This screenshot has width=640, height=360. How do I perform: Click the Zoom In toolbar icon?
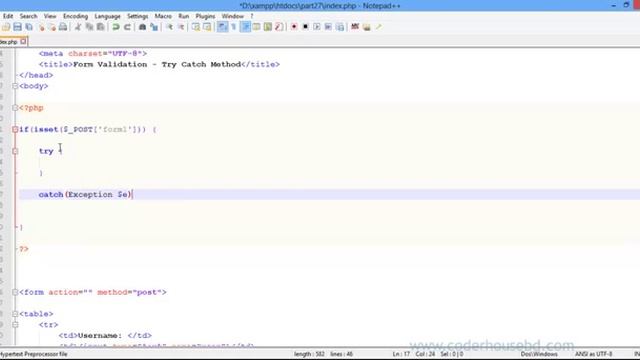point(169,27)
